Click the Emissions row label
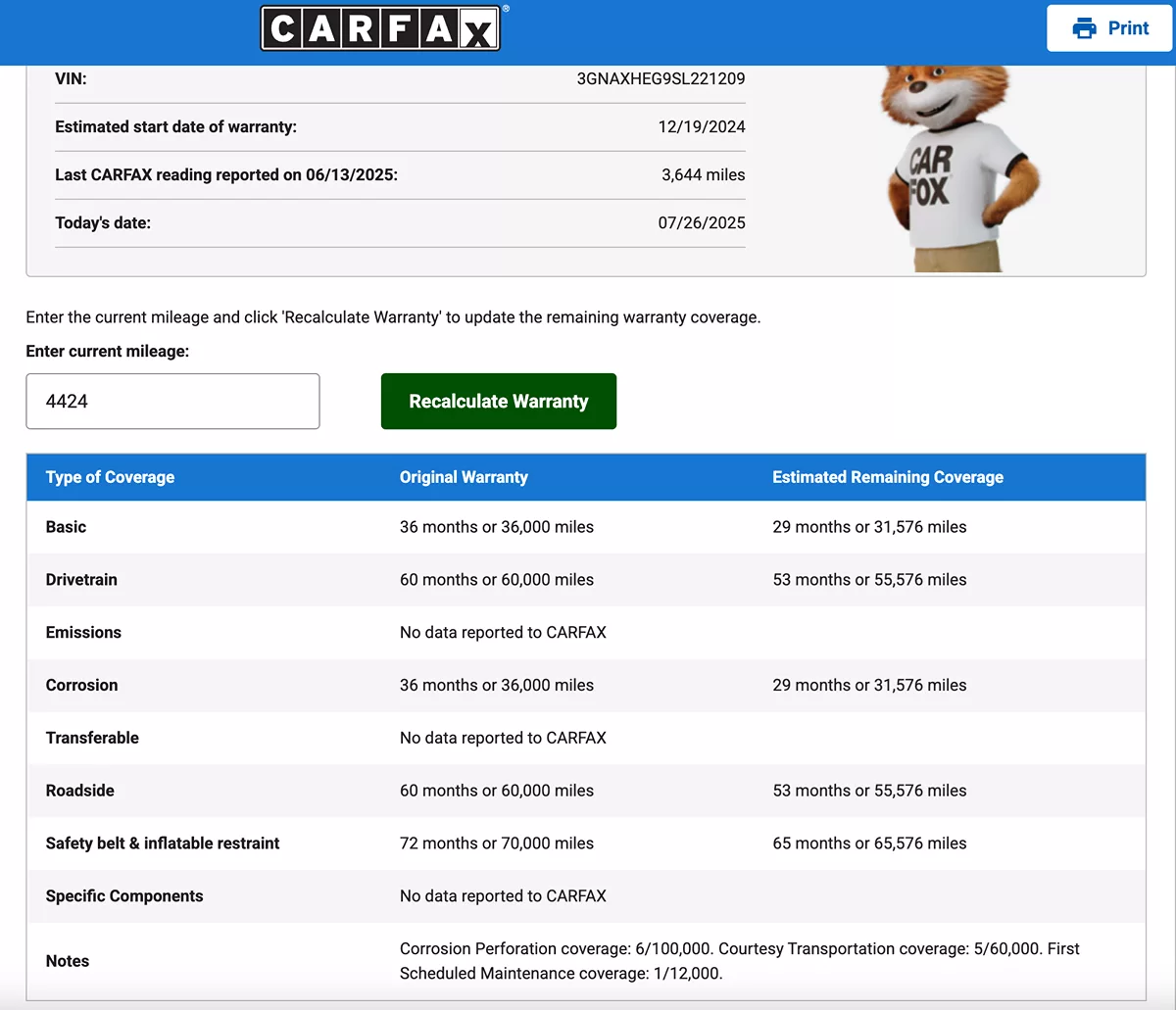Image resolution: width=1176 pixels, height=1010 pixels. pyautogui.click(x=83, y=633)
